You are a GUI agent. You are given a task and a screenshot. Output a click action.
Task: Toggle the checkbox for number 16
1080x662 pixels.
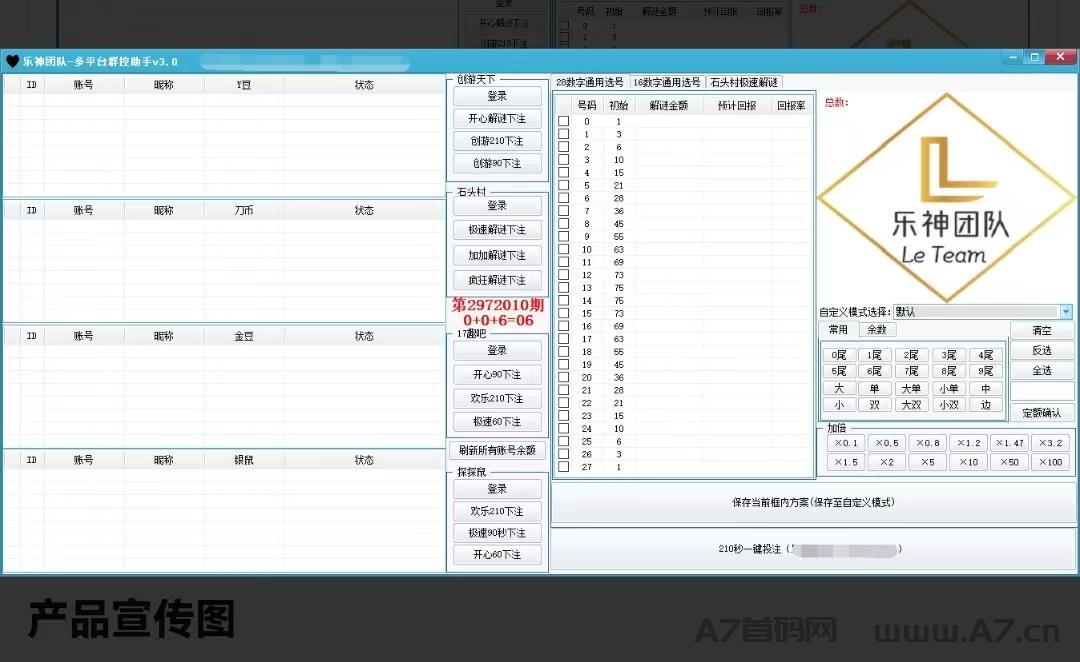coord(563,326)
